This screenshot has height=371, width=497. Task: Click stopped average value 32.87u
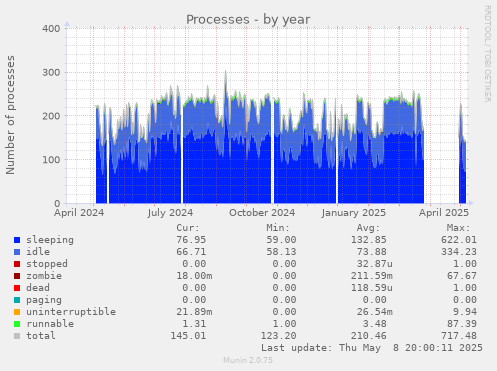click(x=375, y=264)
